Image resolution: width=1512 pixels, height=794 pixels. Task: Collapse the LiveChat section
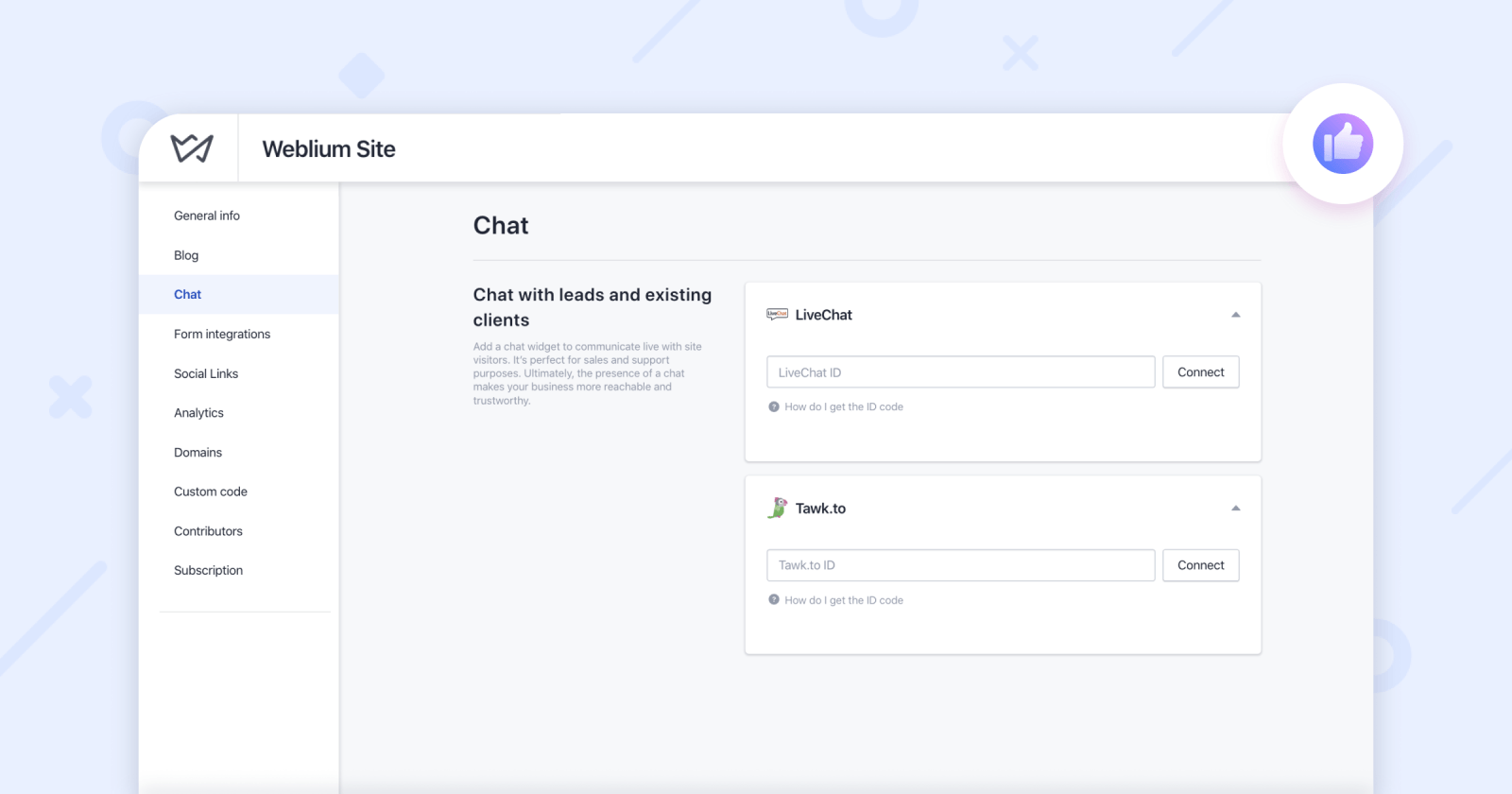point(1235,315)
